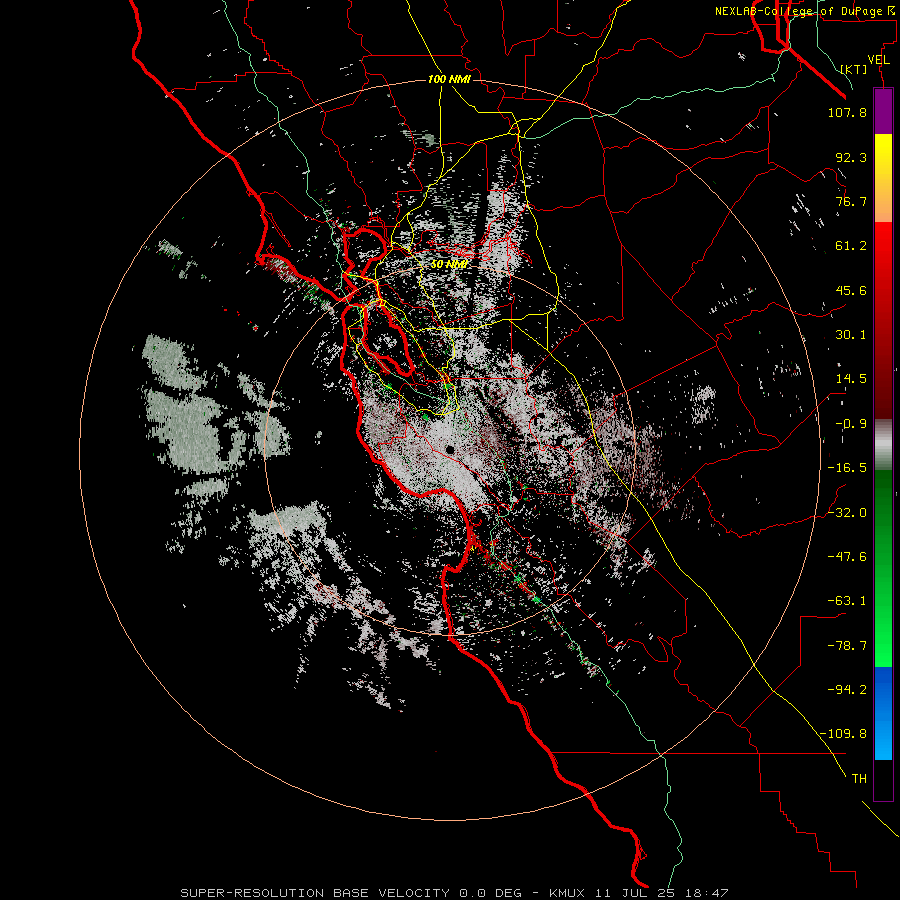Click the black TH segment of the color bar
Viewport: 900px width, 900px height.
point(883,779)
